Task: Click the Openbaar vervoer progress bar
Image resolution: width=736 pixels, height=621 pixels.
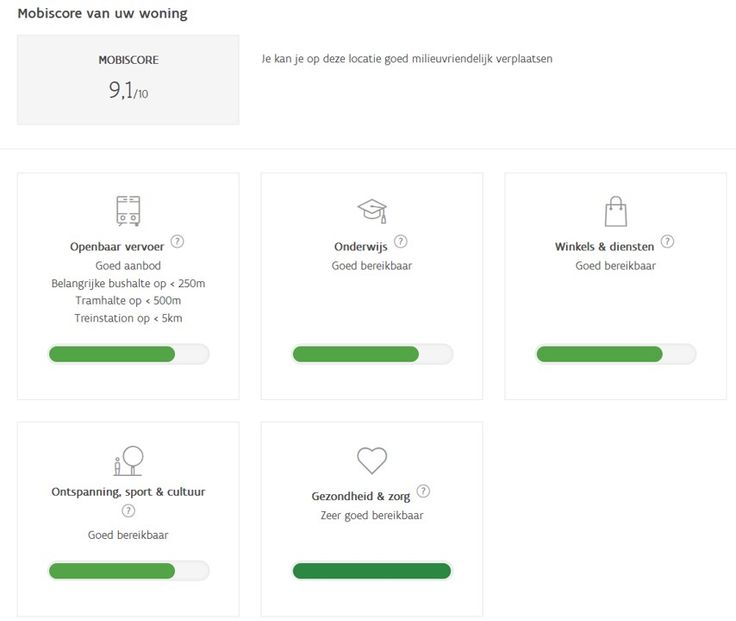Action: (128, 354)
